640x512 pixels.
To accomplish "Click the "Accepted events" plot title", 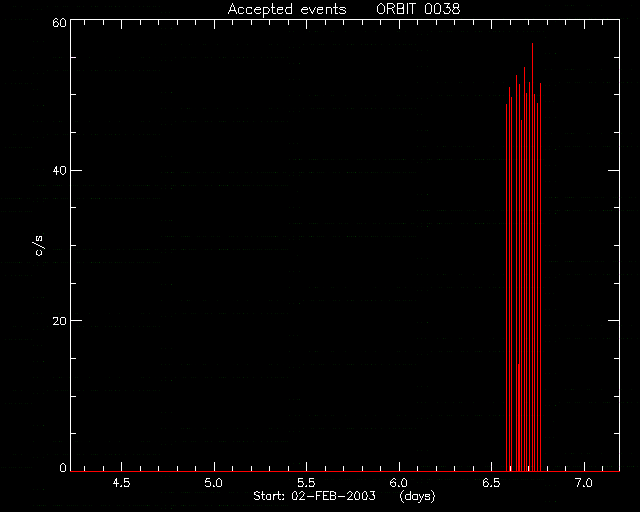I will pyautogui.click(x=287, y=9).
